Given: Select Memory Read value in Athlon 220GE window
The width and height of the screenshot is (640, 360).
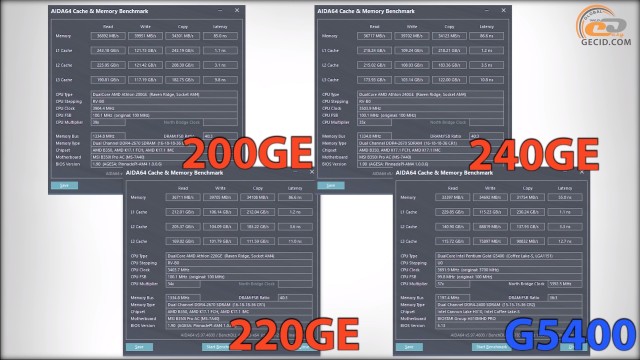Looking at the screenshot, I should click(183, 198).
